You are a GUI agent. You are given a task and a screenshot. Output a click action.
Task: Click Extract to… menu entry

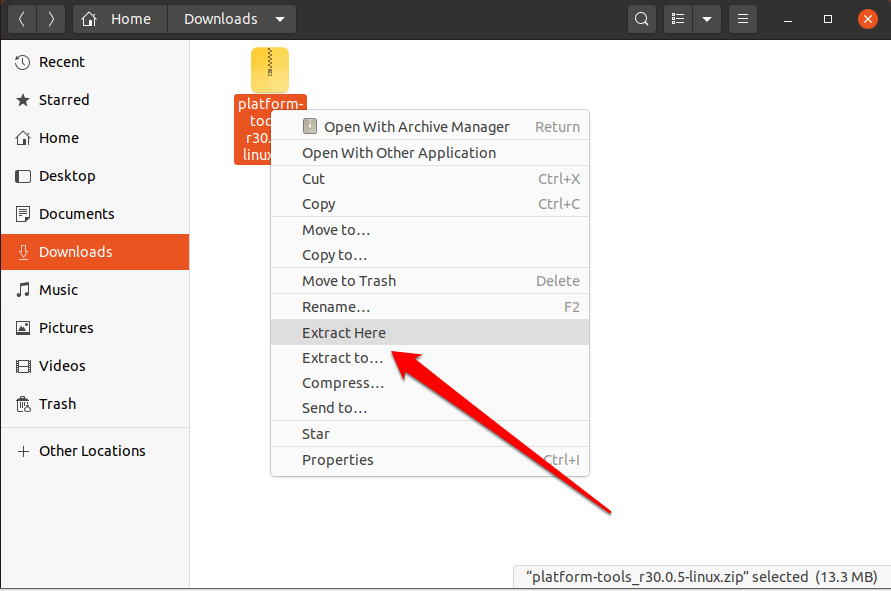click(x=430, y=358)
